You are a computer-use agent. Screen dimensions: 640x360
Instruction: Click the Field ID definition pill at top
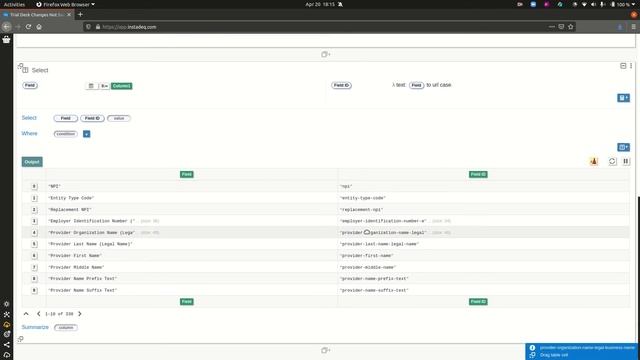(341, 85)
